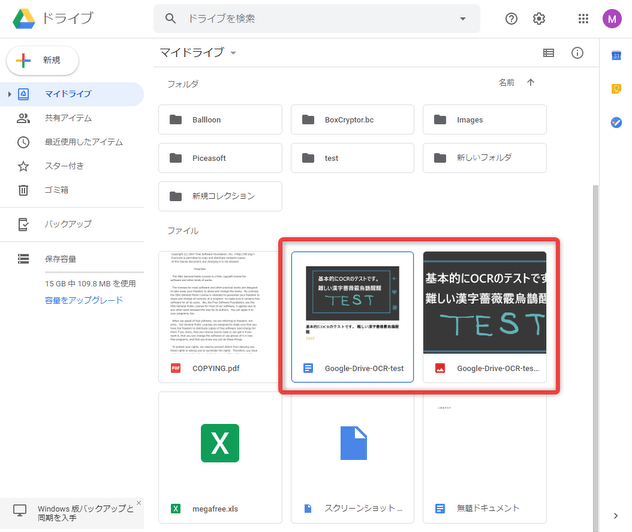The width and height of the screenshot is (632, 532).
Task: Select the Google-Drive-OCR-tes... image thumbnail
Action: click(484, 303)
